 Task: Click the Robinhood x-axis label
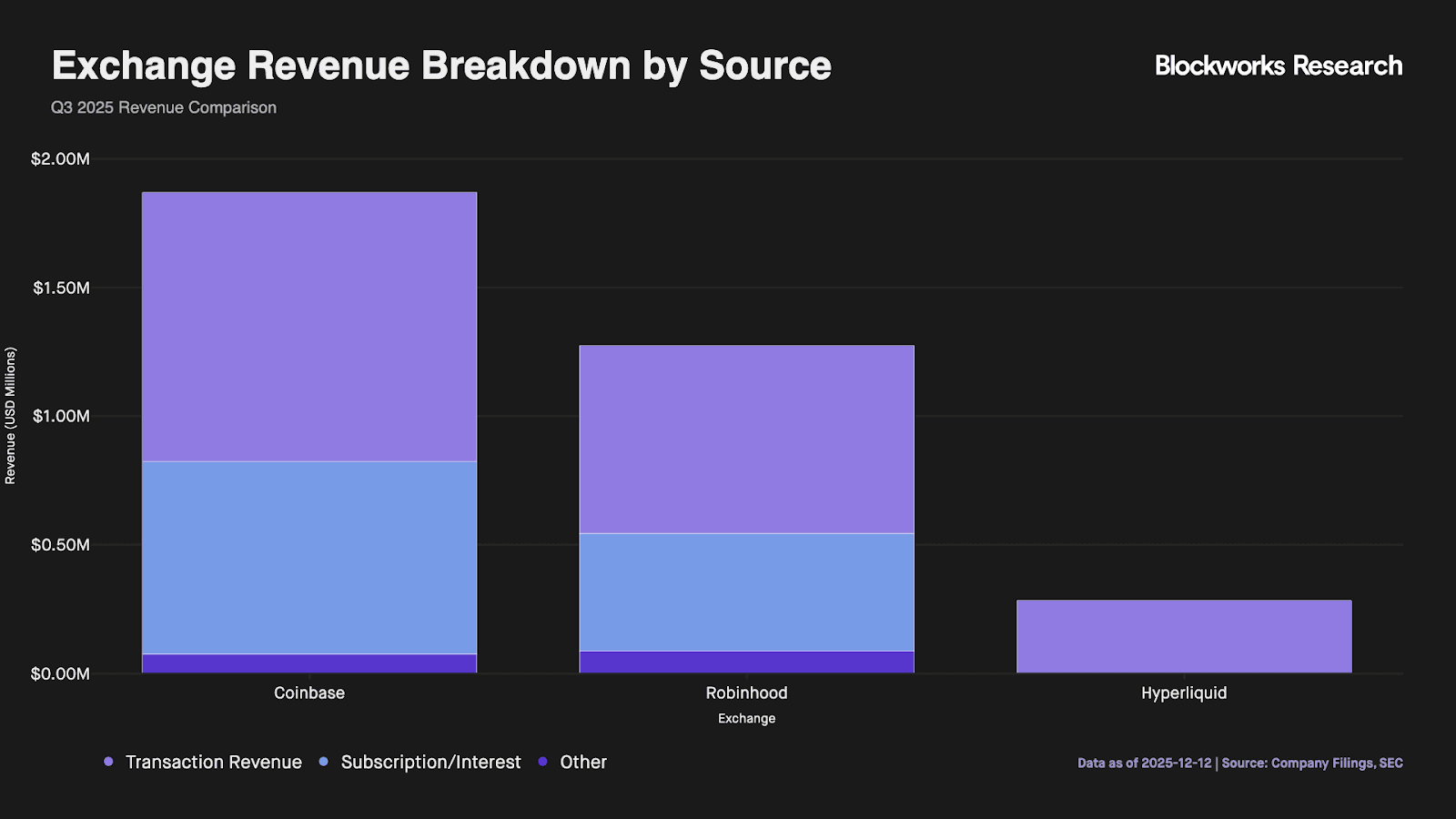click(x=746, y=693)
